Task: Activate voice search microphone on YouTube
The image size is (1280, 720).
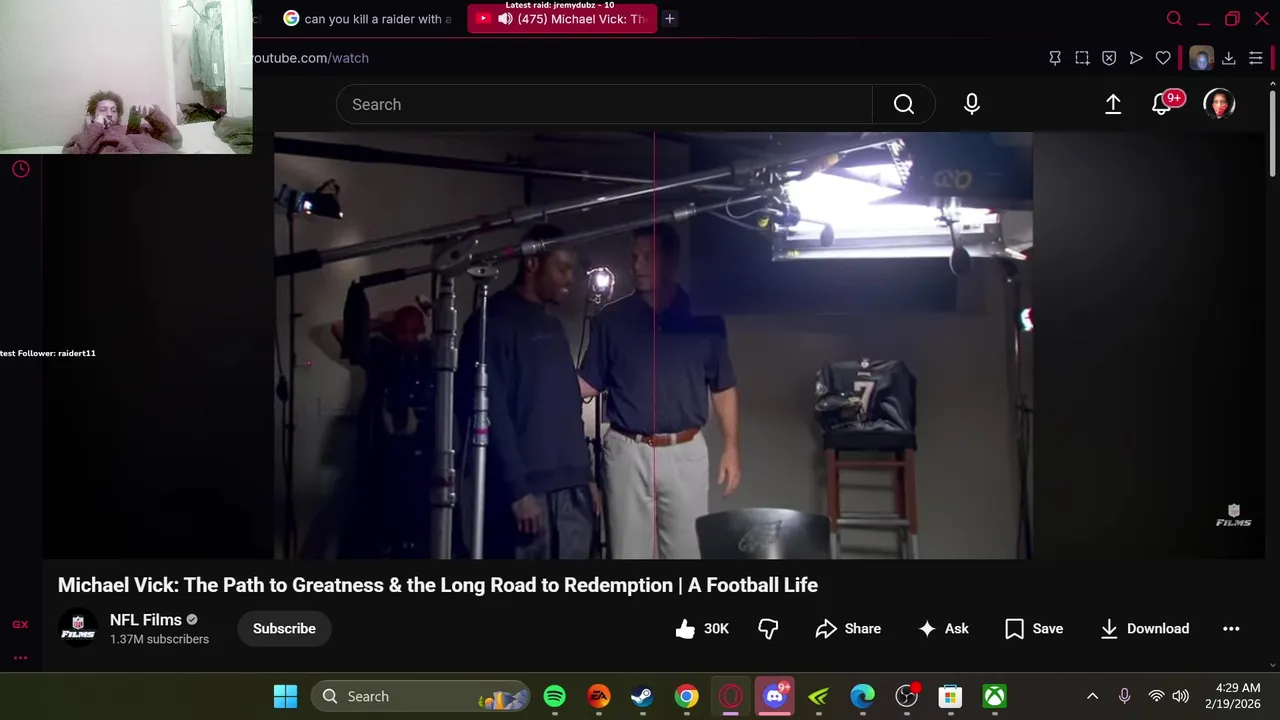Action: point(972,104)
